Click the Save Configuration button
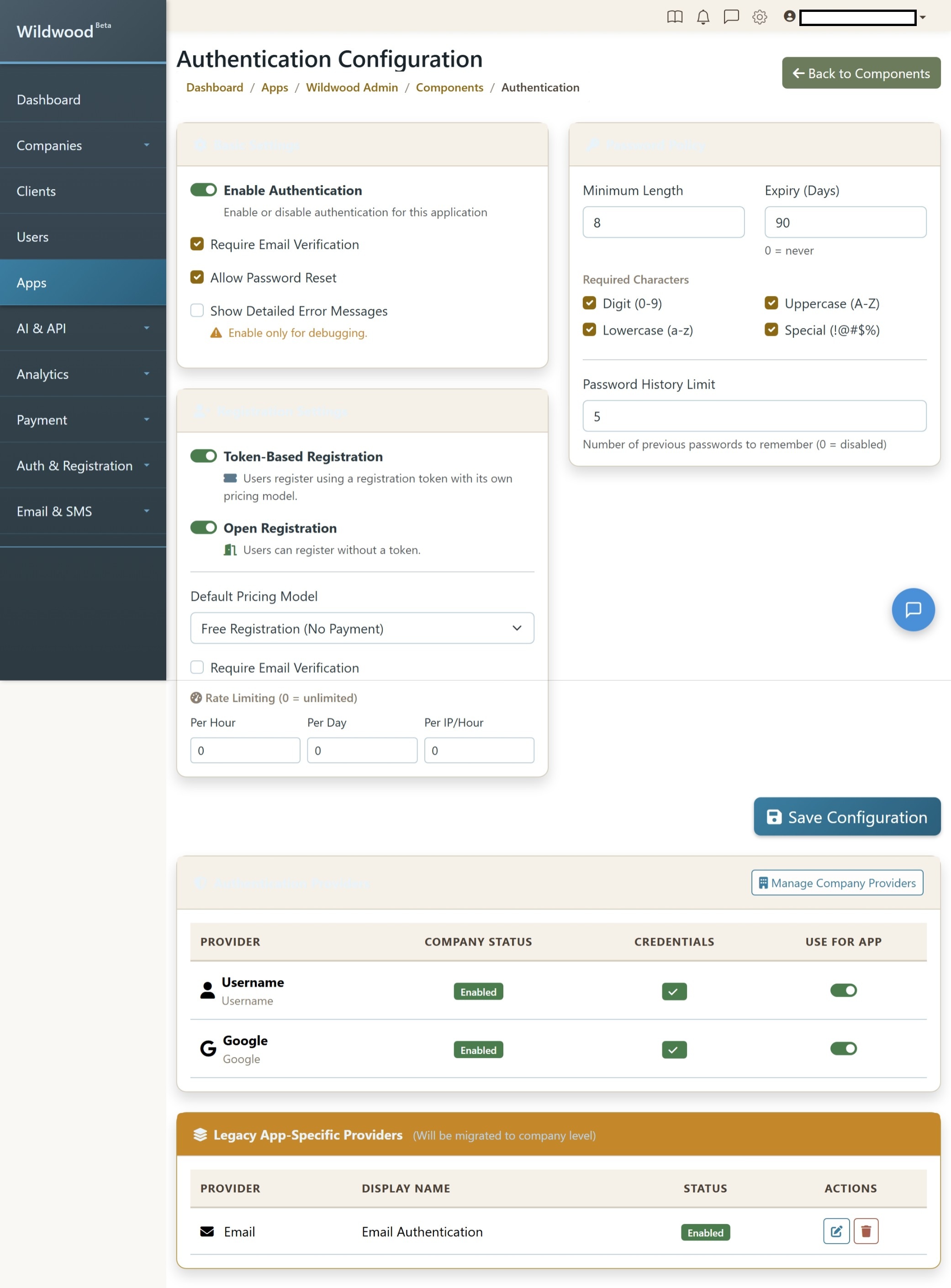The image size is (951, 1288). coord(846,817)
